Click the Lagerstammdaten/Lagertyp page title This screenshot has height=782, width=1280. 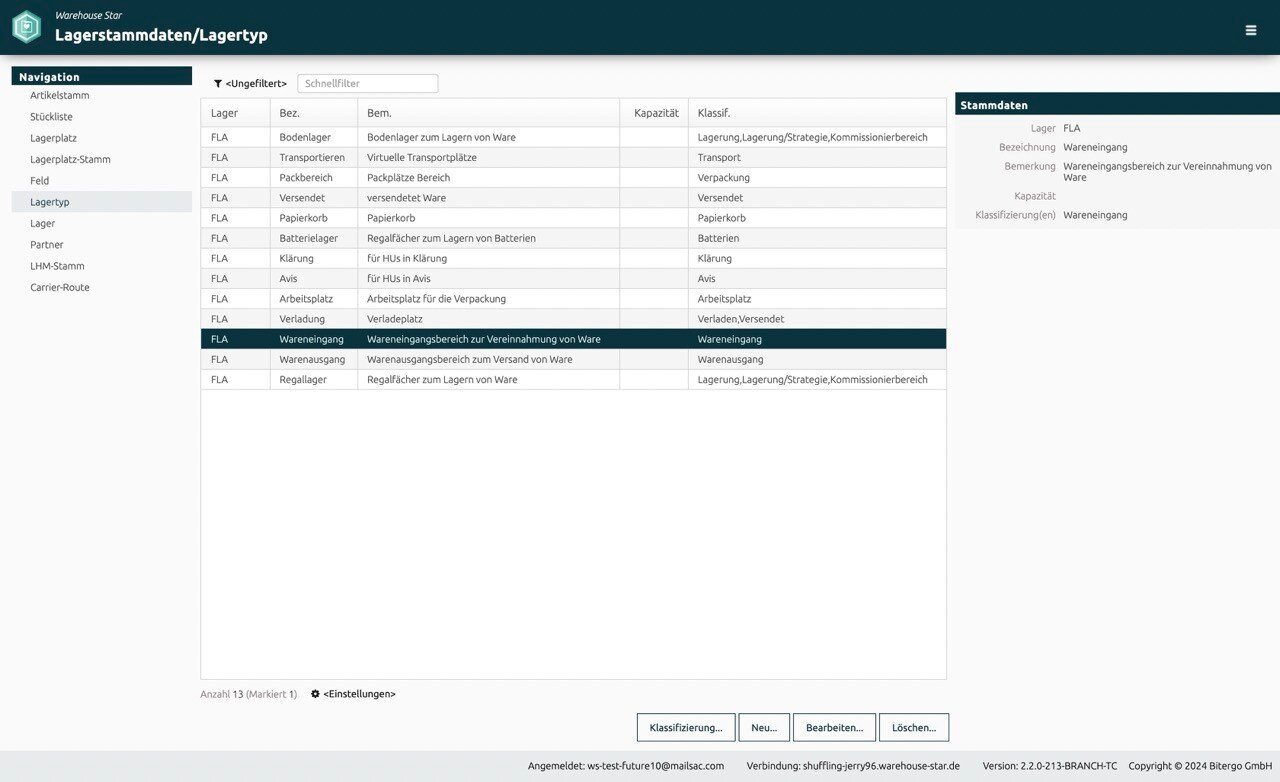161,35
